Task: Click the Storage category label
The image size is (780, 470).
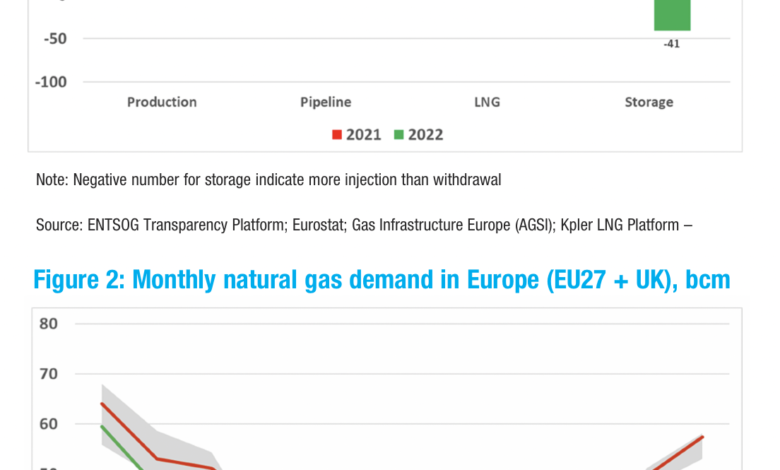Action: (x=649, y=102)
